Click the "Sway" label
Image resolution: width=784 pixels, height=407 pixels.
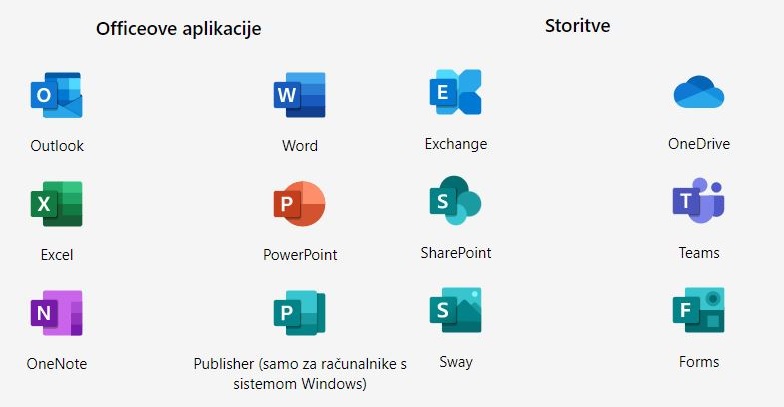(x=456, y=362)
